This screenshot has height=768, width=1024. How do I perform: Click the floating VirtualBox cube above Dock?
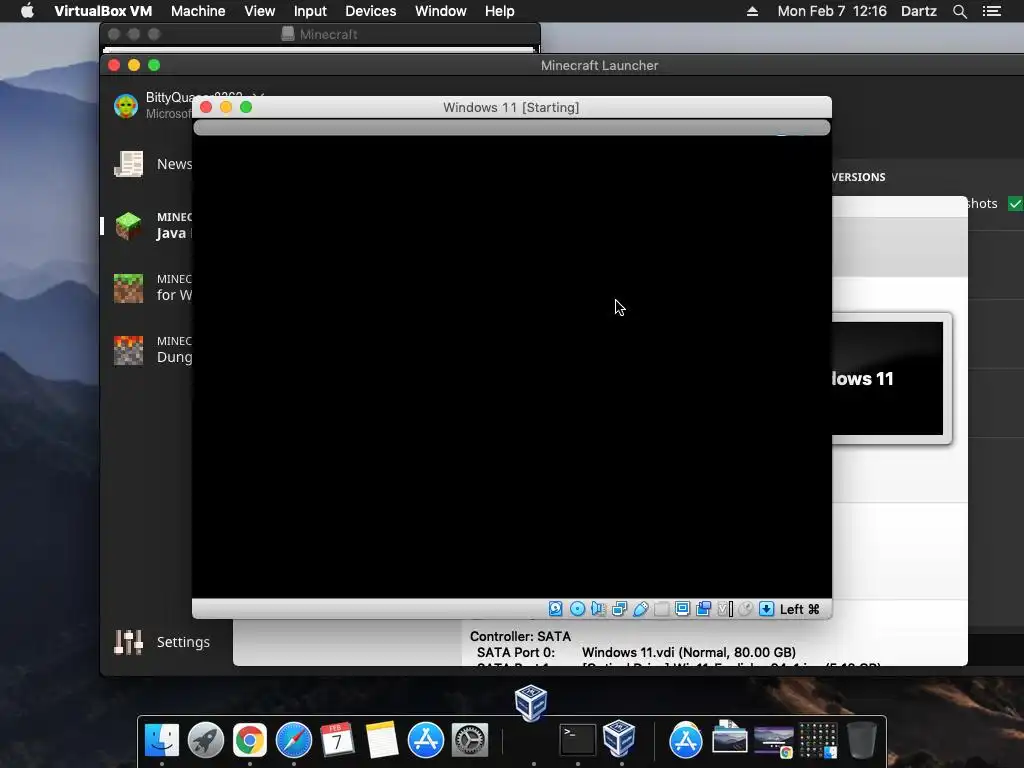[x=531, y=702]
